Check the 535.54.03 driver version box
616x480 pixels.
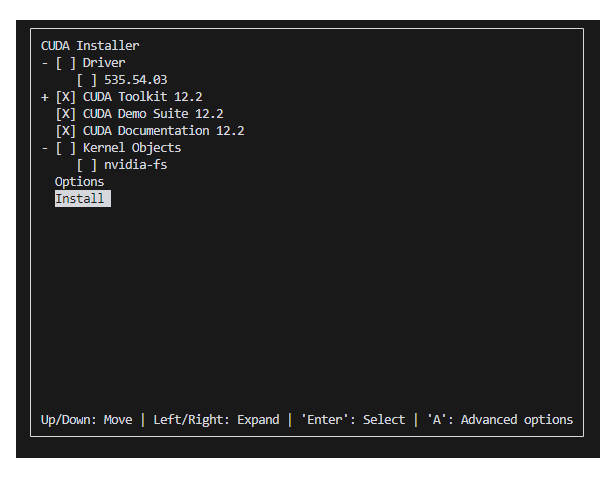coord(87,80)
